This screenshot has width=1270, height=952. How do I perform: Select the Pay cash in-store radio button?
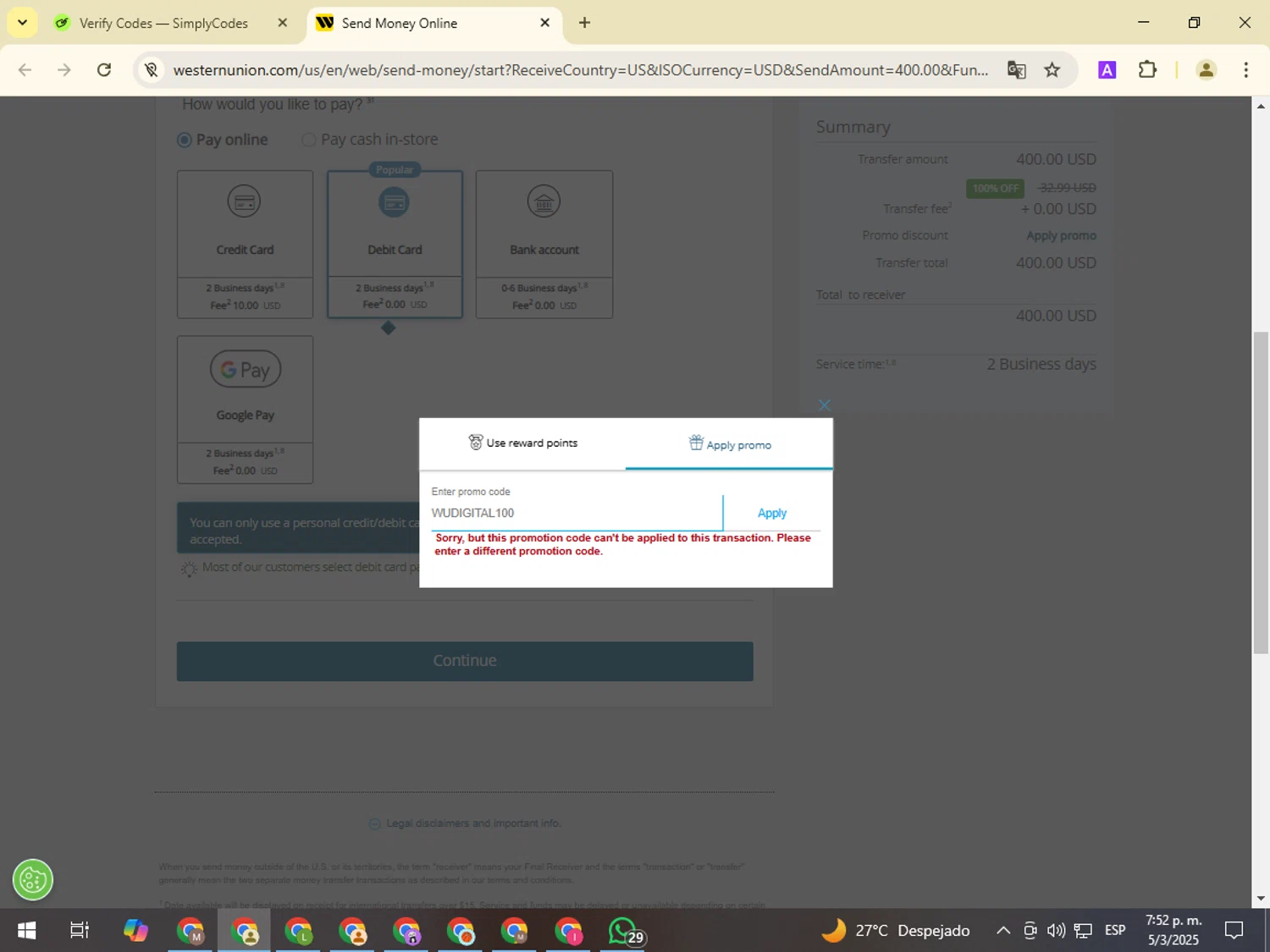(x=309, y=140)
